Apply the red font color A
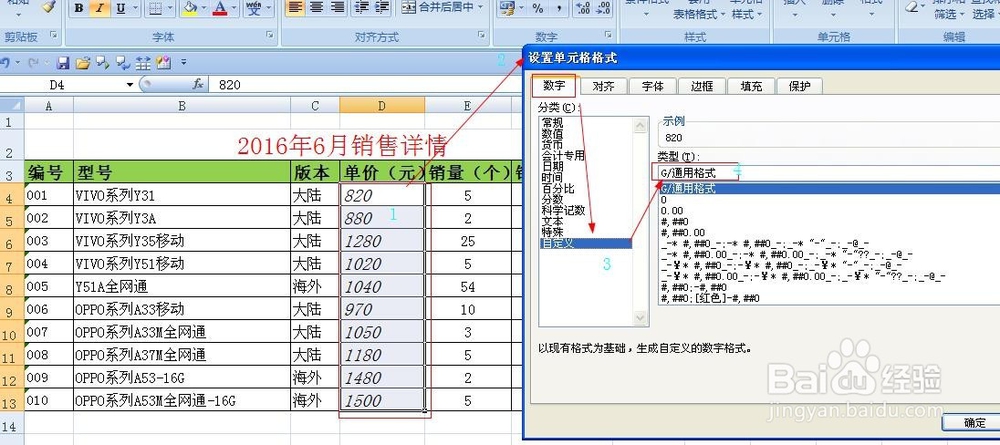Screen dimensions: 1000x445 pos(220,8)
